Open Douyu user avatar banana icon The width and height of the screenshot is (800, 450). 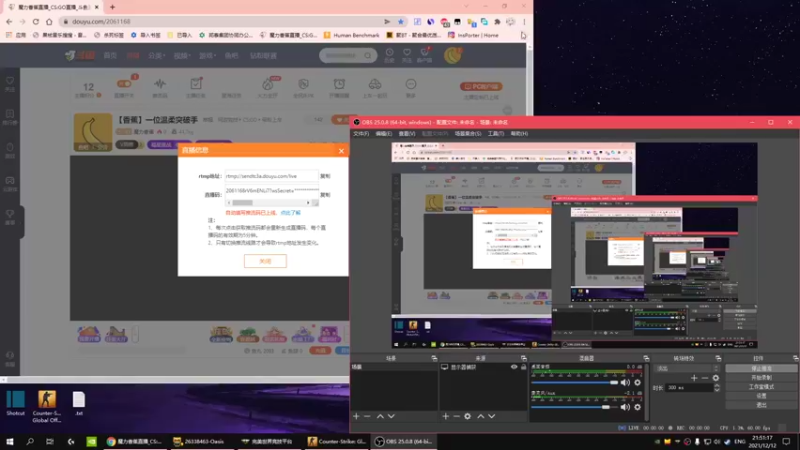point(453,55)
